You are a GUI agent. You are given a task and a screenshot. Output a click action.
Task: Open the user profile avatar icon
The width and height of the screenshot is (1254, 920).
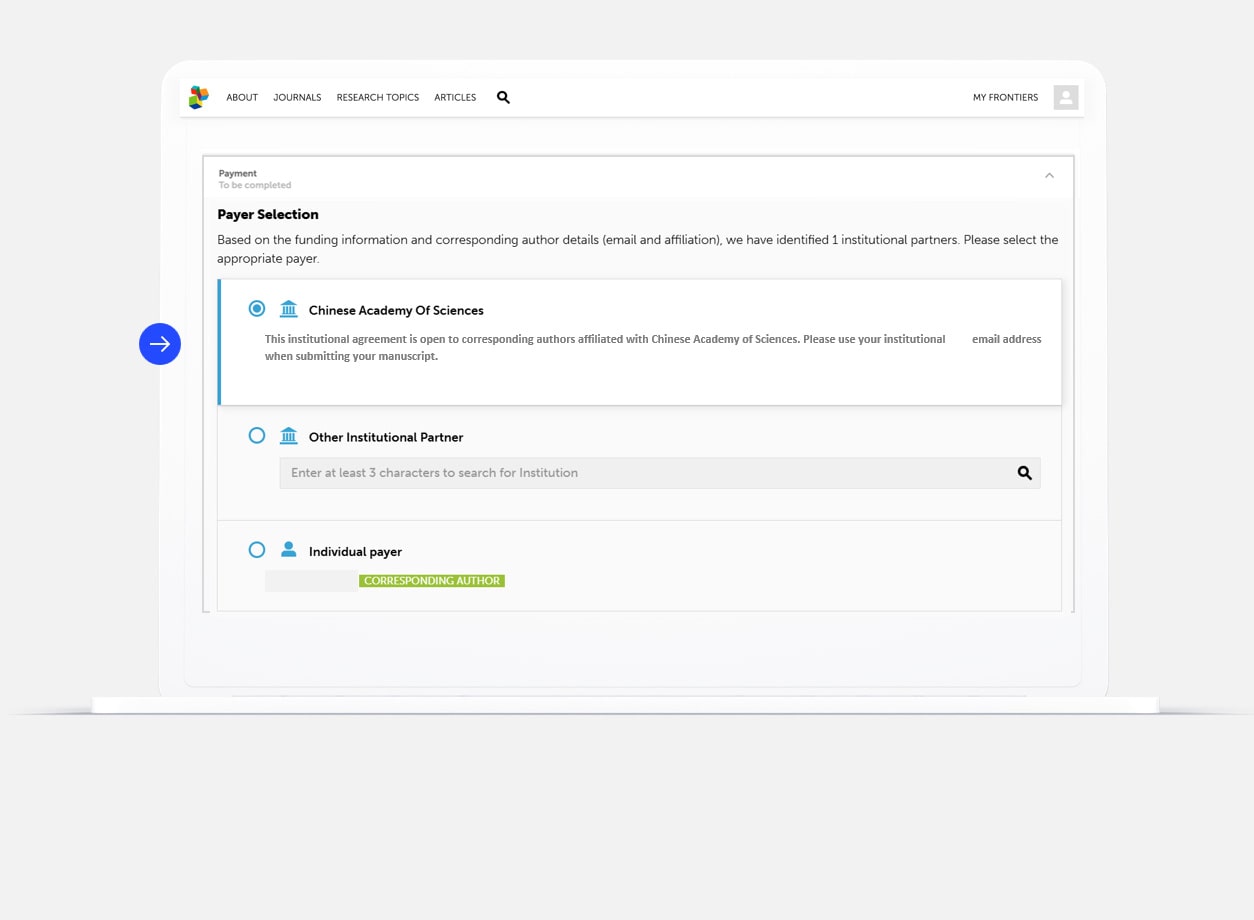[x=1066, y=97]
